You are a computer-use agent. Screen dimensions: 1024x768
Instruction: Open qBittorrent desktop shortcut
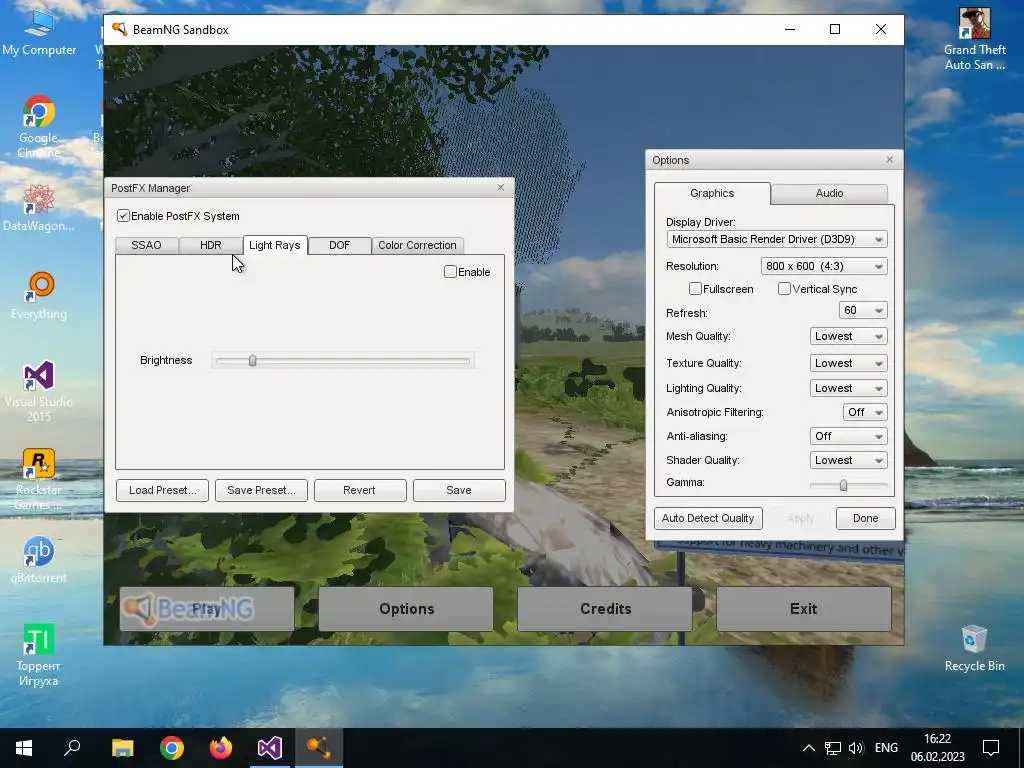[x=39, y=560]
